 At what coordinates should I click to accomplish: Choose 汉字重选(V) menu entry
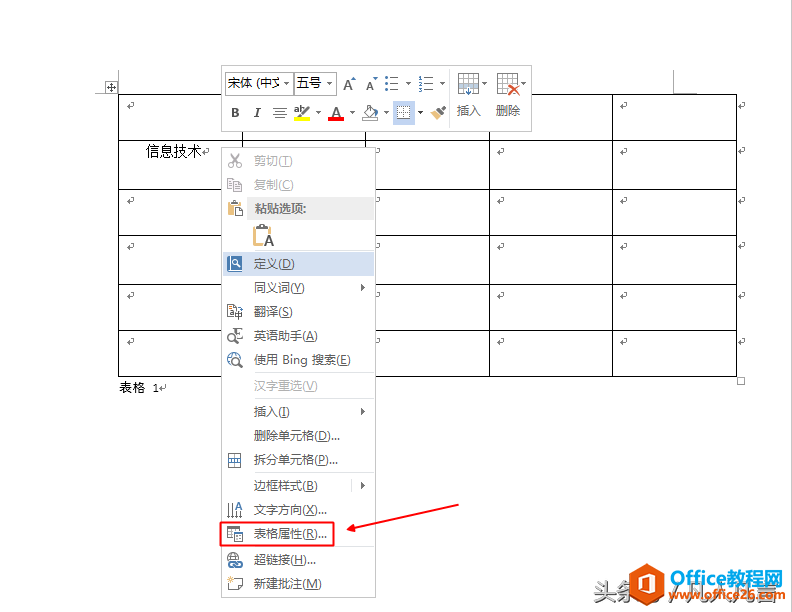click(x=298, y=386)
